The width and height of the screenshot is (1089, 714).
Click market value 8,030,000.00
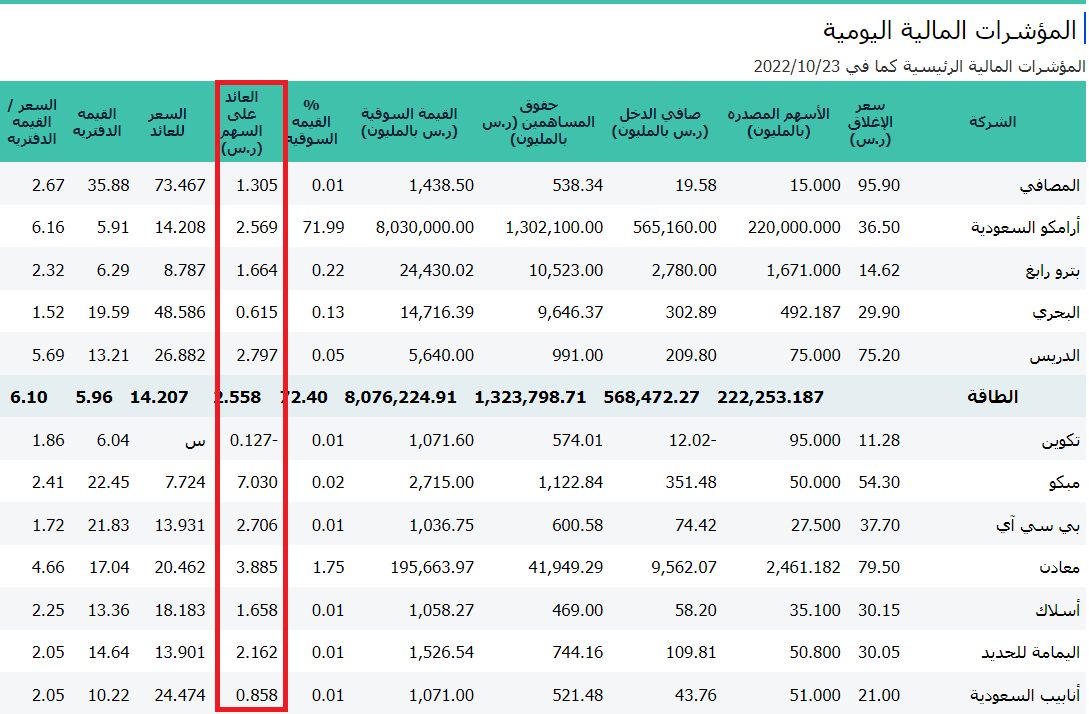(x=425, y=228)
